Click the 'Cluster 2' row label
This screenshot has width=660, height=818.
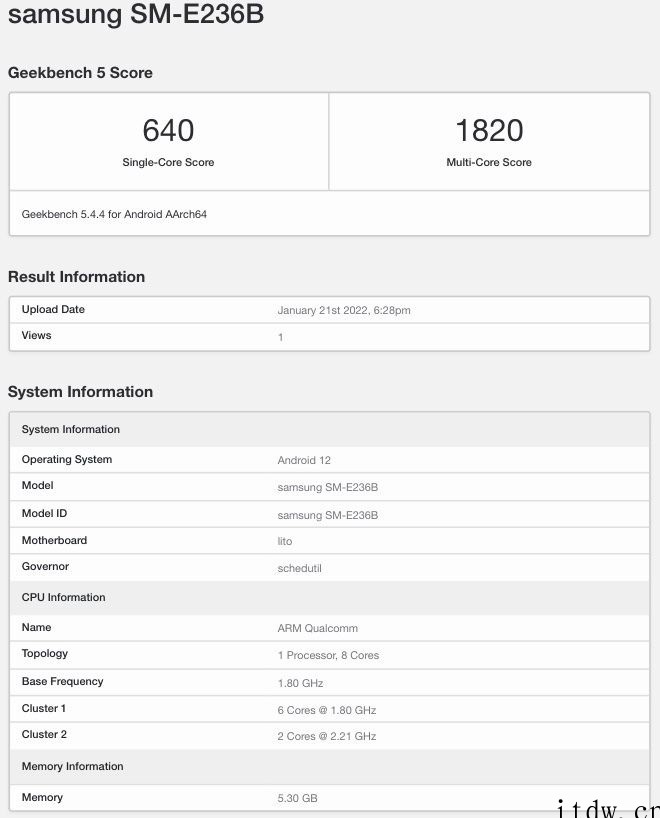[44, 735]
